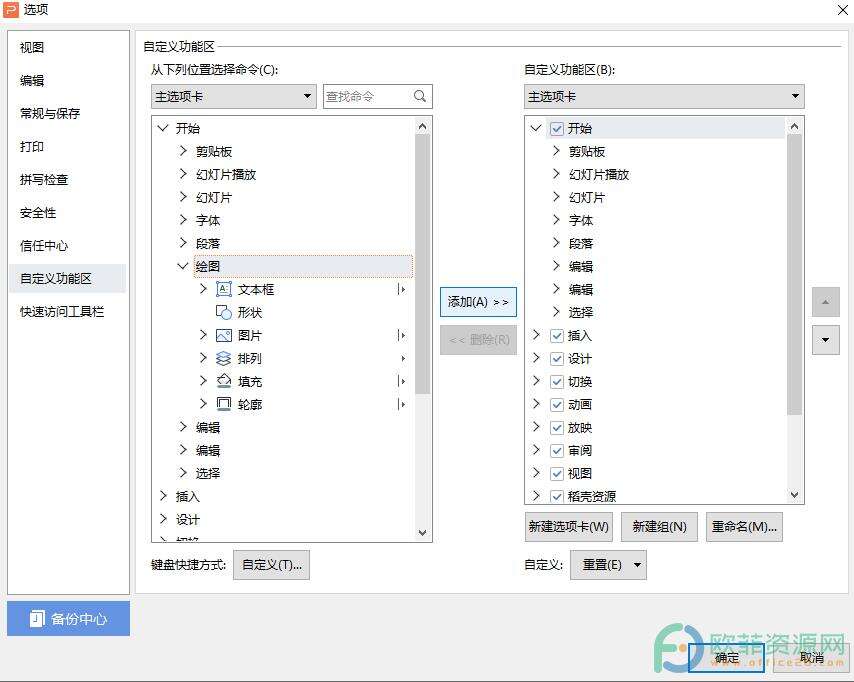This screenshot has height=682, width=854.
Task: Open the 图片 row submenu arrow
Action: pyautogui.click(x=402, y=336)
